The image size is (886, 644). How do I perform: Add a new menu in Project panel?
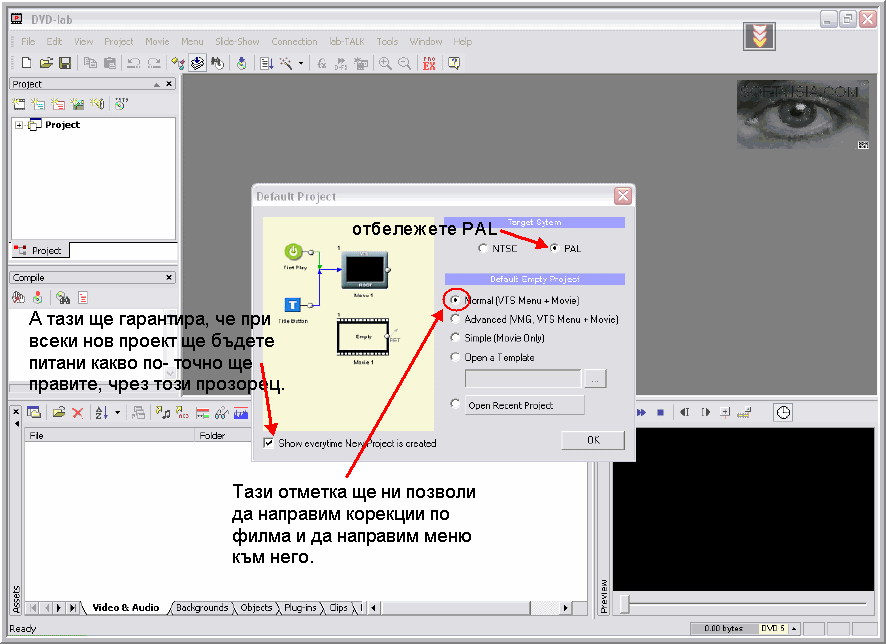tap(38, 104)
